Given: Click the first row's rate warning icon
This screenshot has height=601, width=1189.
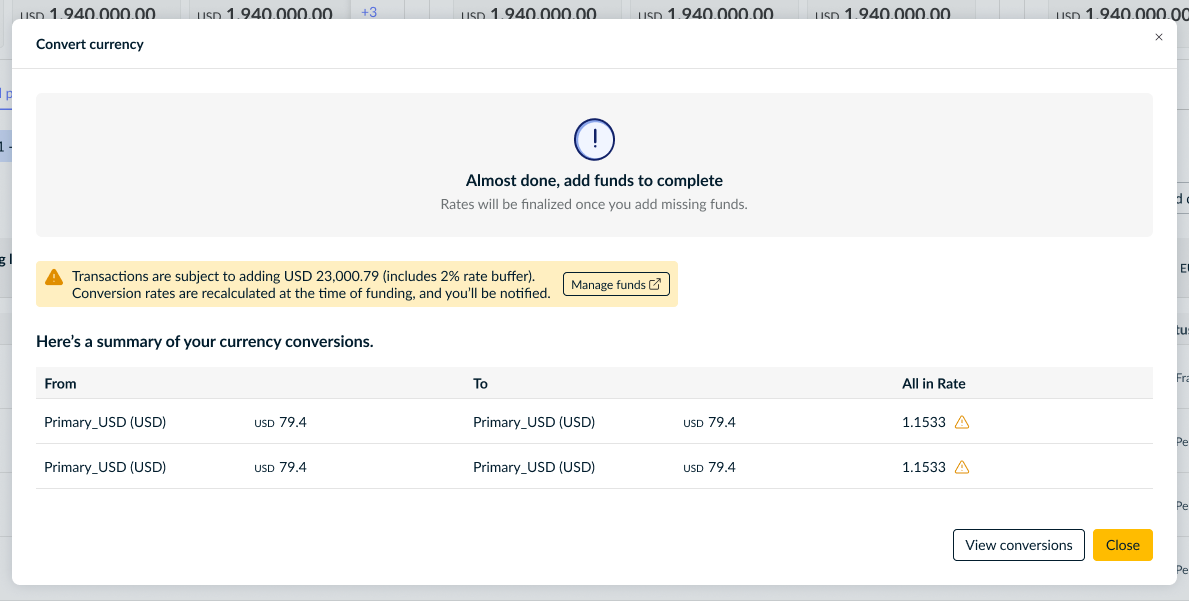Looking at the screenshot, I should click(x=962, y=422).
